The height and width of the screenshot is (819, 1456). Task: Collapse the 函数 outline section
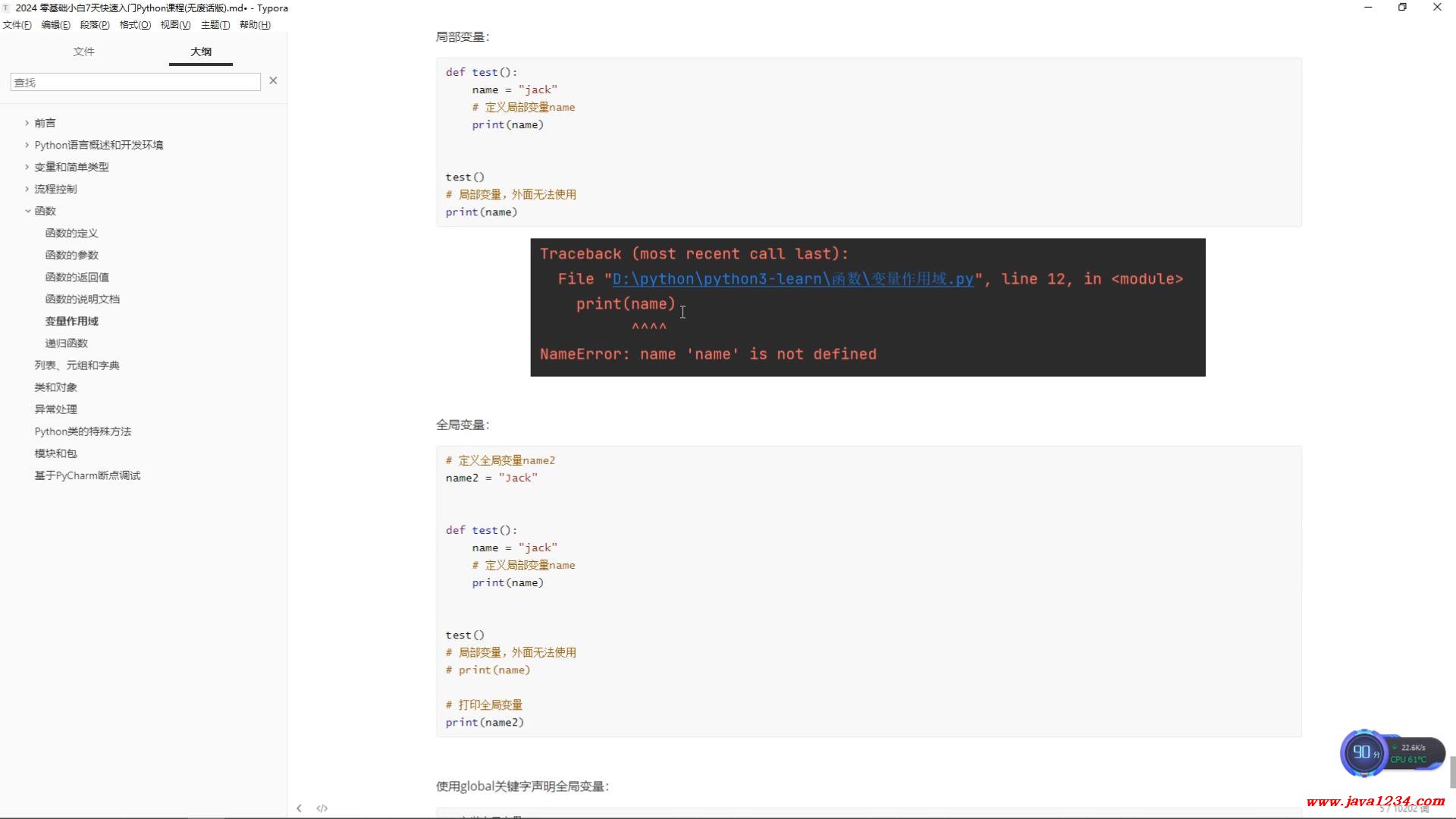[27, 211]
